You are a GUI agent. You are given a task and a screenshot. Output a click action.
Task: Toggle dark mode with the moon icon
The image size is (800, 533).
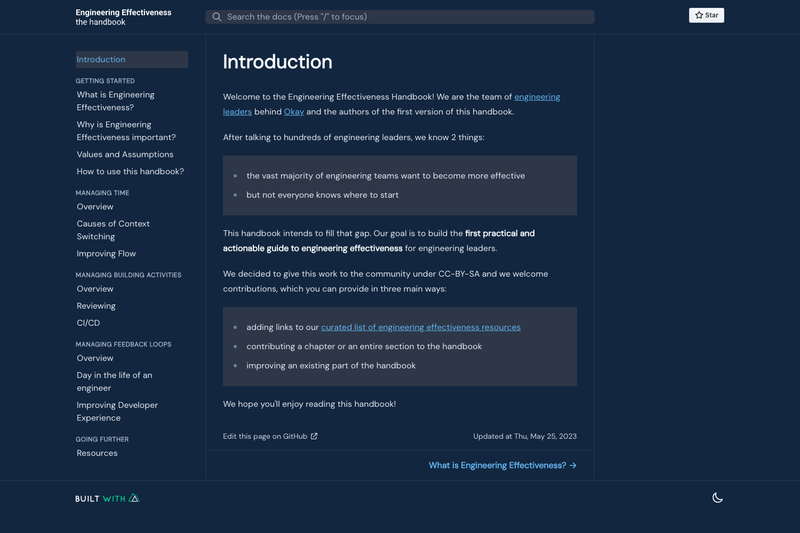point(717,498)
